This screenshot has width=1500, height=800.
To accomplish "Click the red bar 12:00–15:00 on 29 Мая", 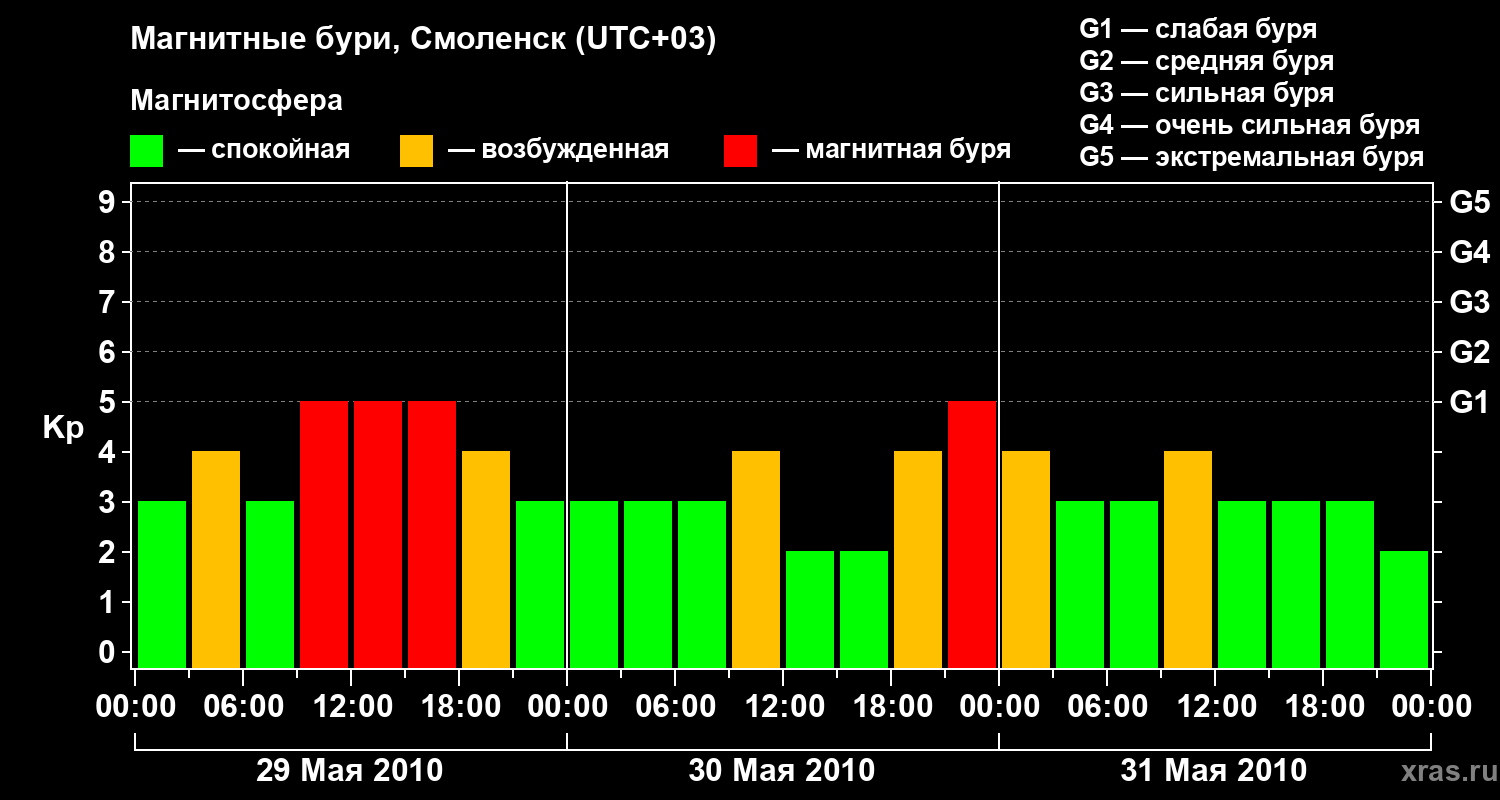I will click(378, 534).
